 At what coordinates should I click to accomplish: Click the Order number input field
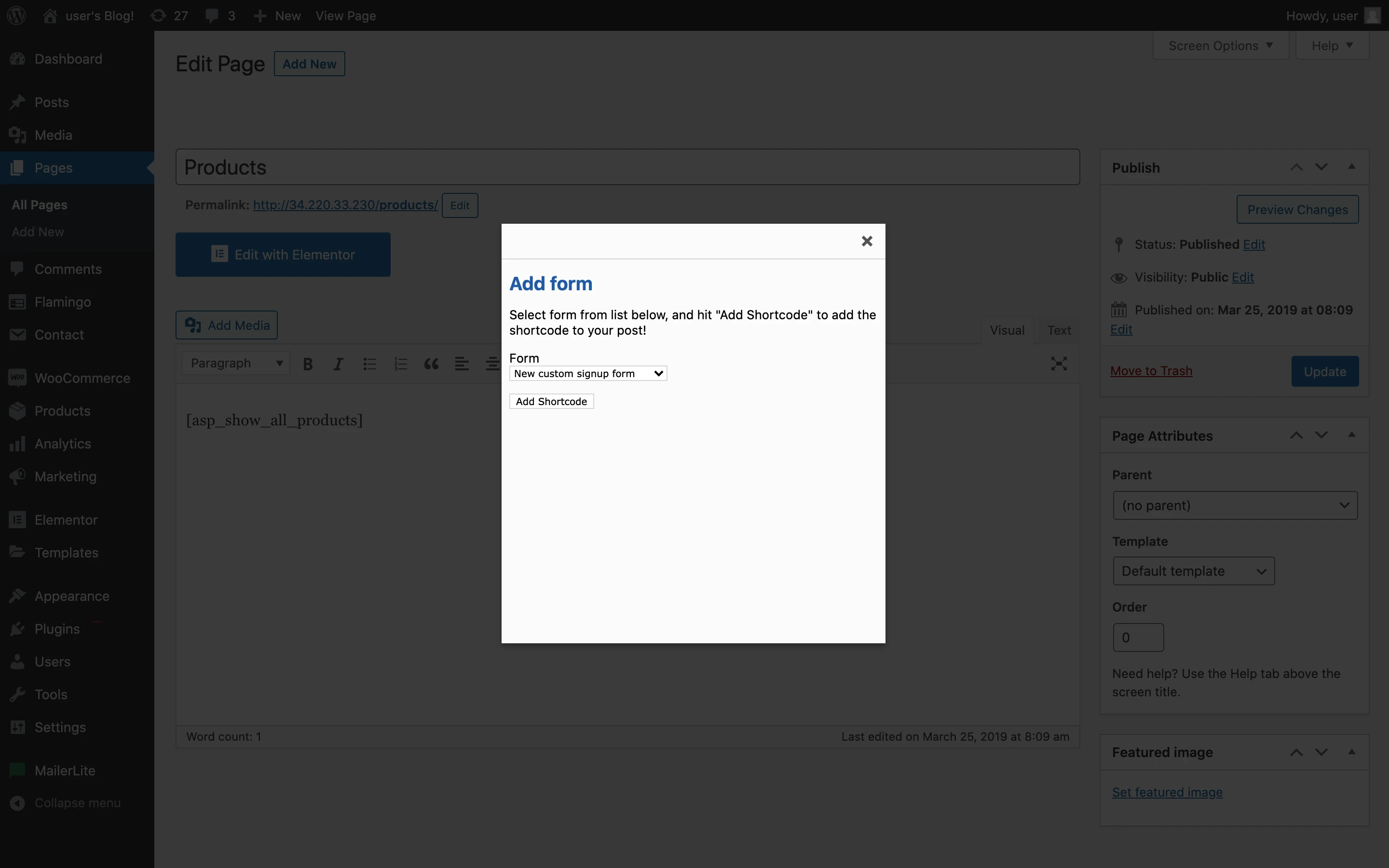(1138, 637)
